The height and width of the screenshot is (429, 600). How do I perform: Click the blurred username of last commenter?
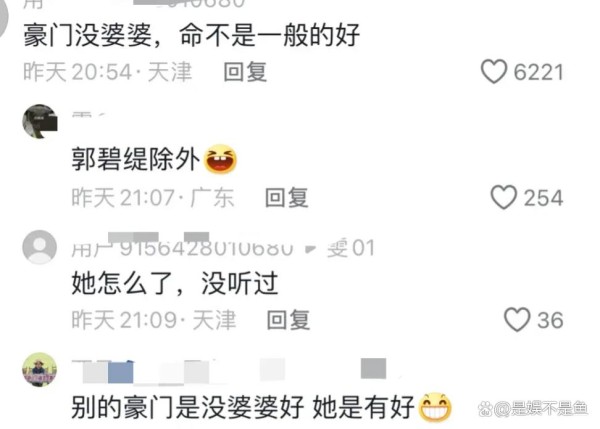point(230,371)
